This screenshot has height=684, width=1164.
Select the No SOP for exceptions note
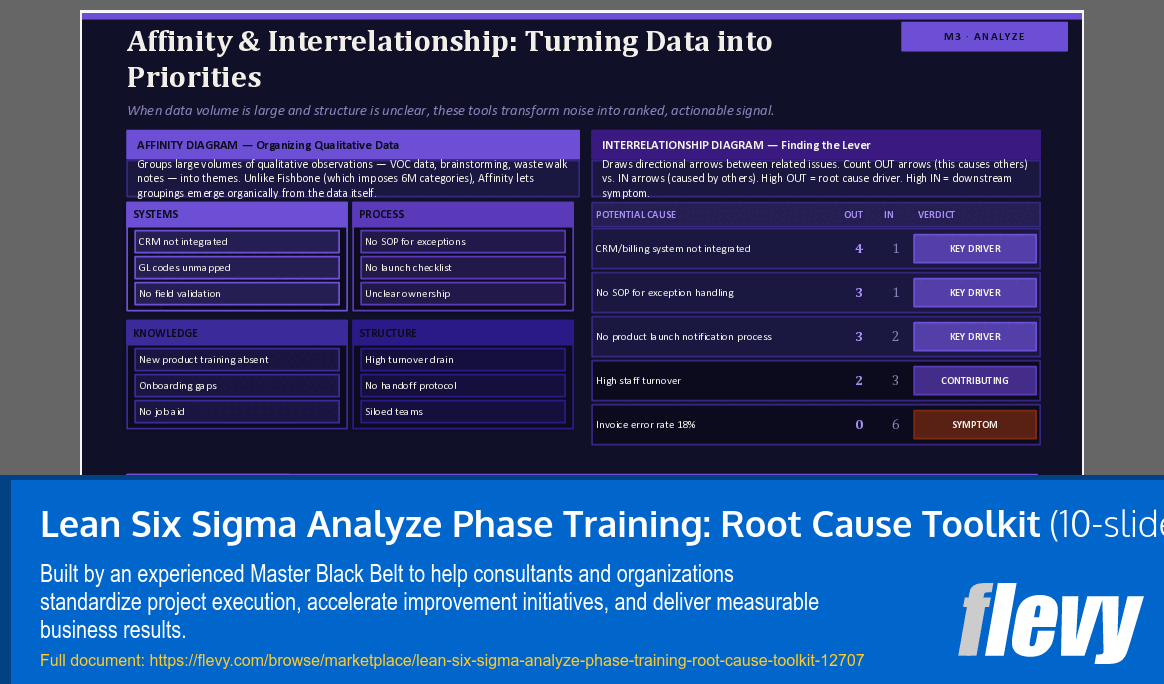click(x=463, y=241)
